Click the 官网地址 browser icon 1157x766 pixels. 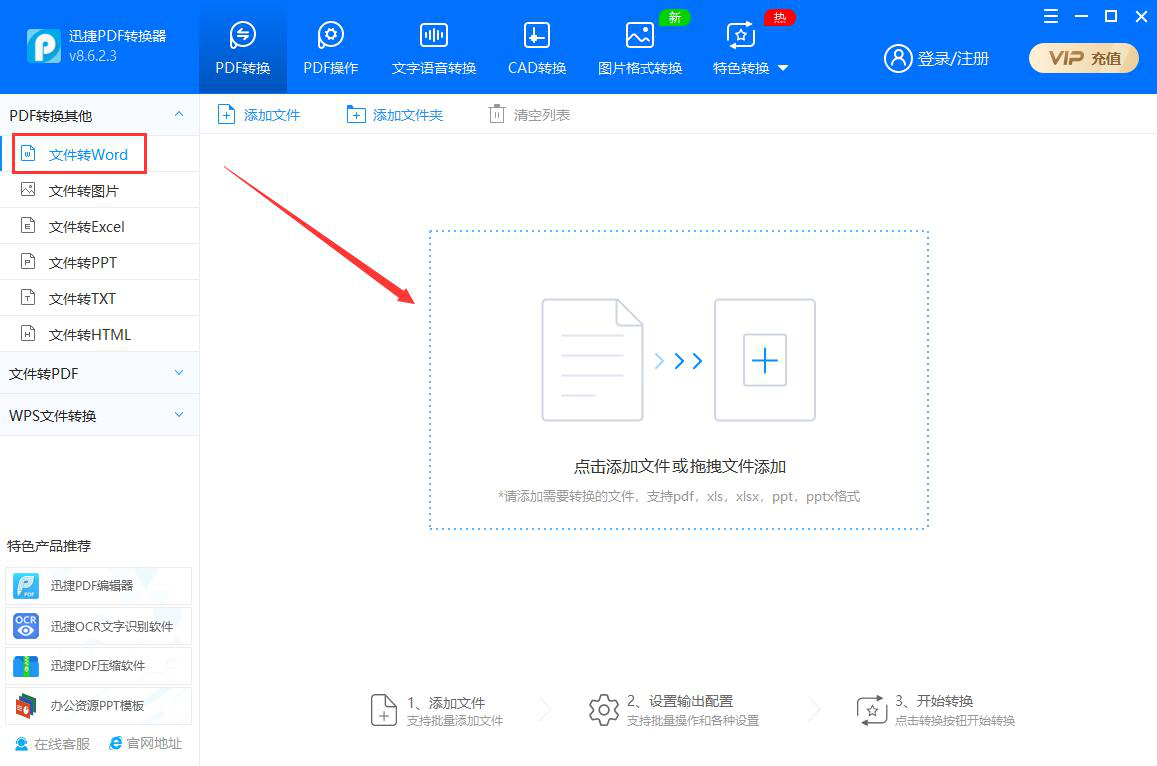[115, 743]
